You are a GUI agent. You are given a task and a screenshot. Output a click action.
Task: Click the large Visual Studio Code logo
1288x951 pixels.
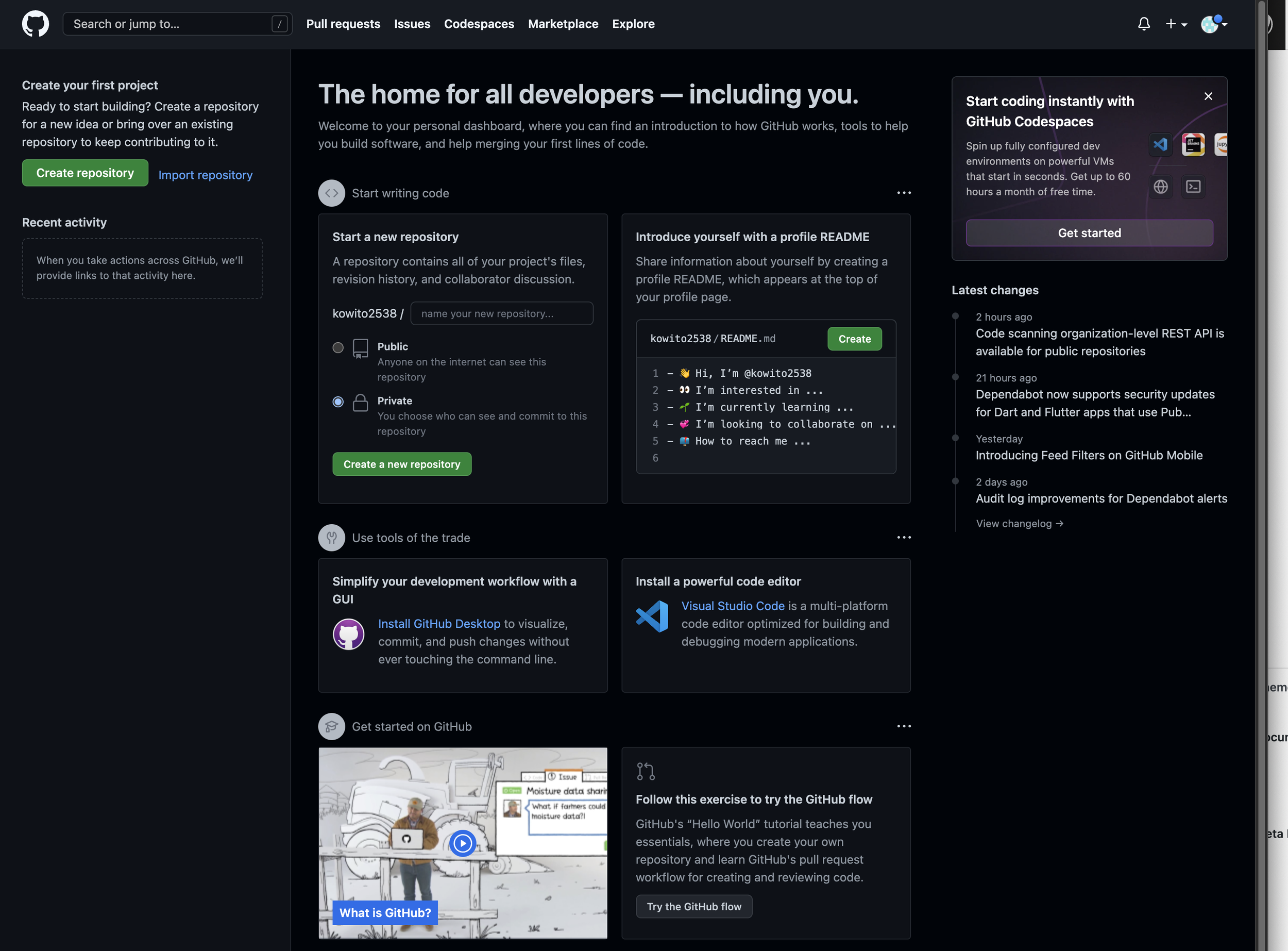(652, 616)
